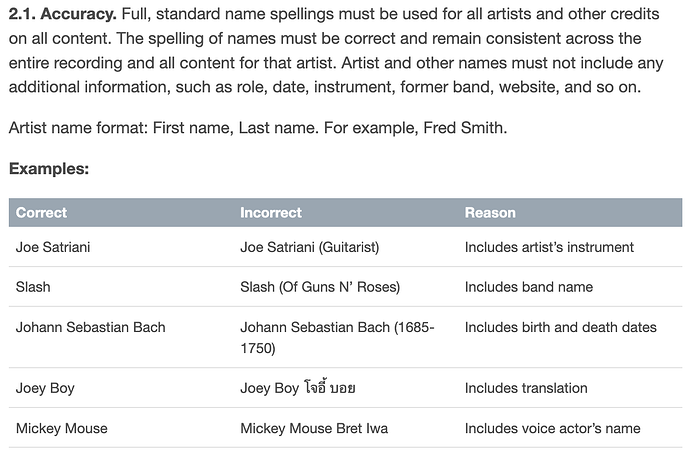The width and height of the screenshot is (690, 456).
Task: Click the Joe Satriani (Guitarist) cell
Action: click(x=309, y=247)
